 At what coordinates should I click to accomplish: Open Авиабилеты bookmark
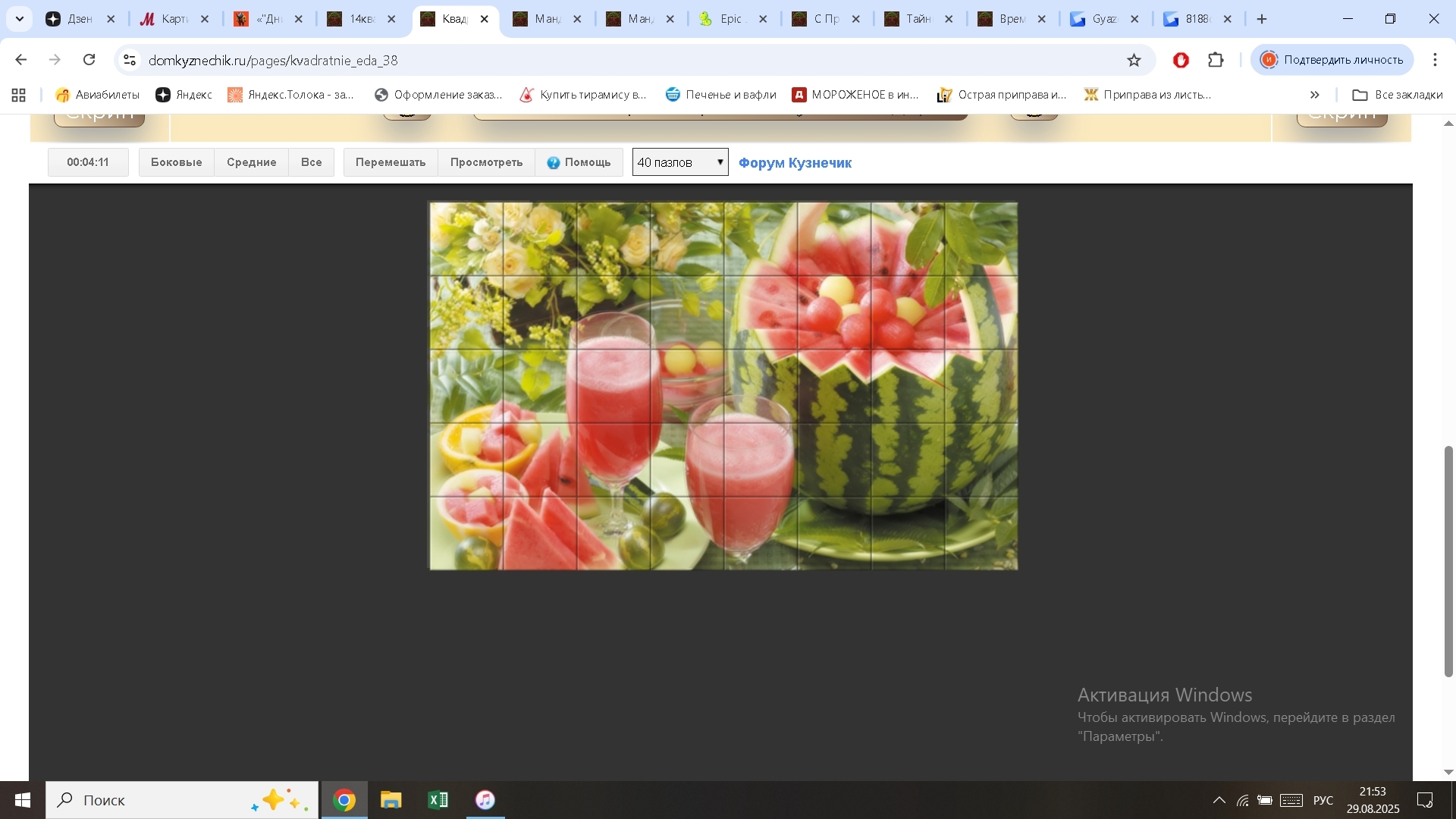[97, 95]
